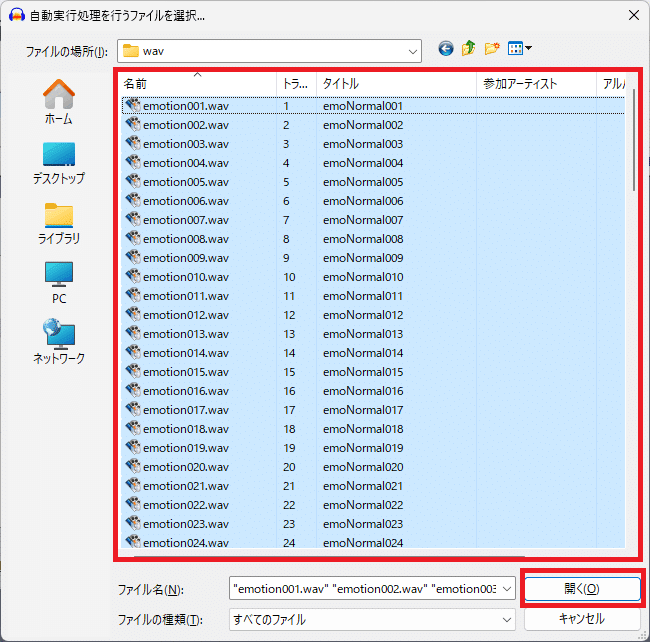Viewport: 650px width, 642px height.
Task: Select file icon of emotion023.wav
Action: [133, 523]
